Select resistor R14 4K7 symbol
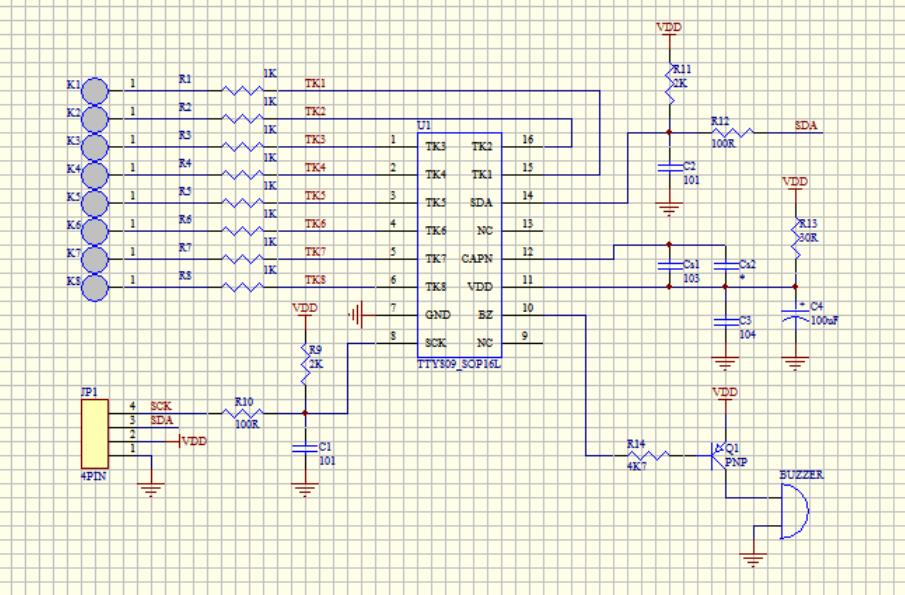 (x=649, y=455)
